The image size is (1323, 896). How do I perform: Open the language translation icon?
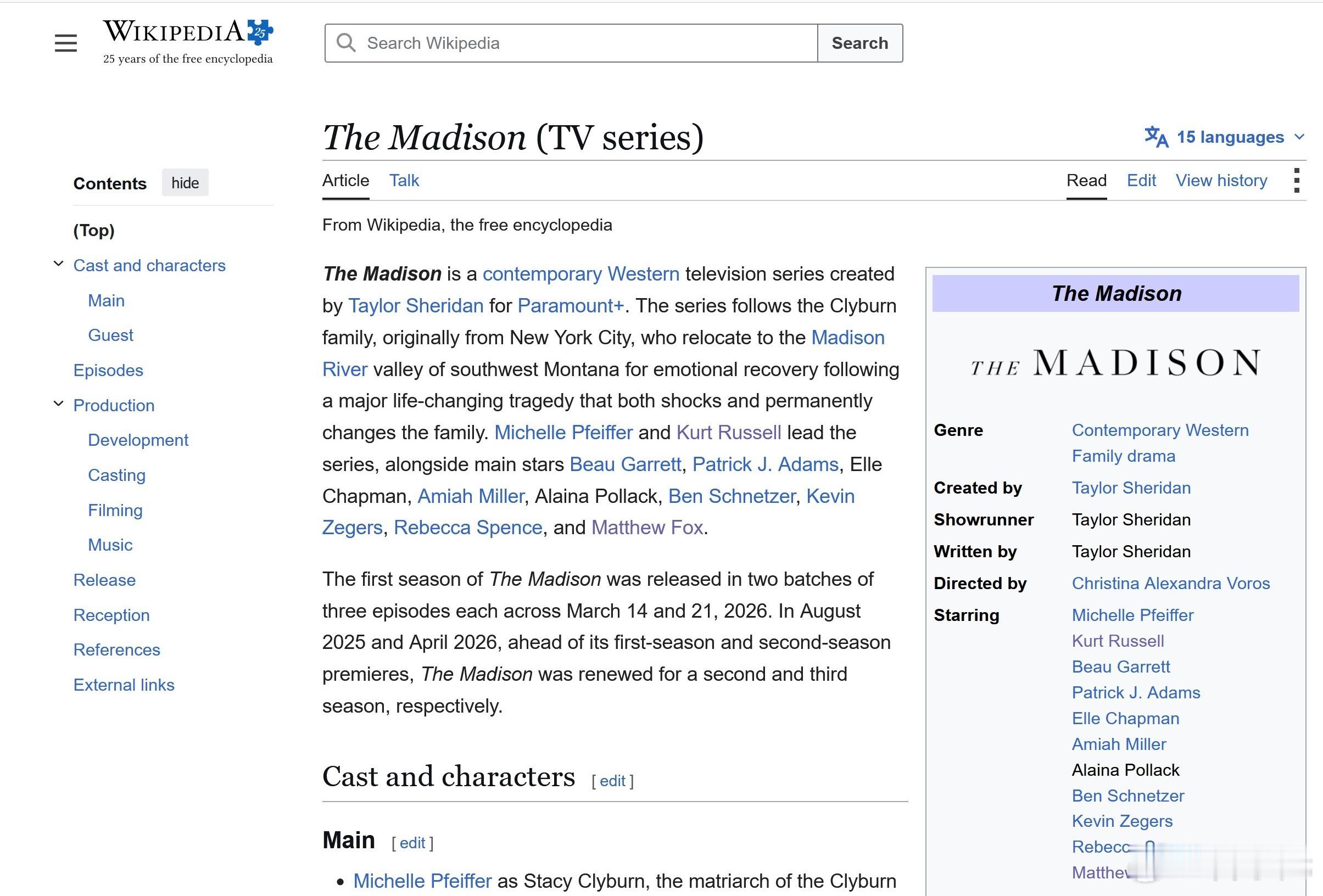pyautogui.click(x=1156, y=137)
